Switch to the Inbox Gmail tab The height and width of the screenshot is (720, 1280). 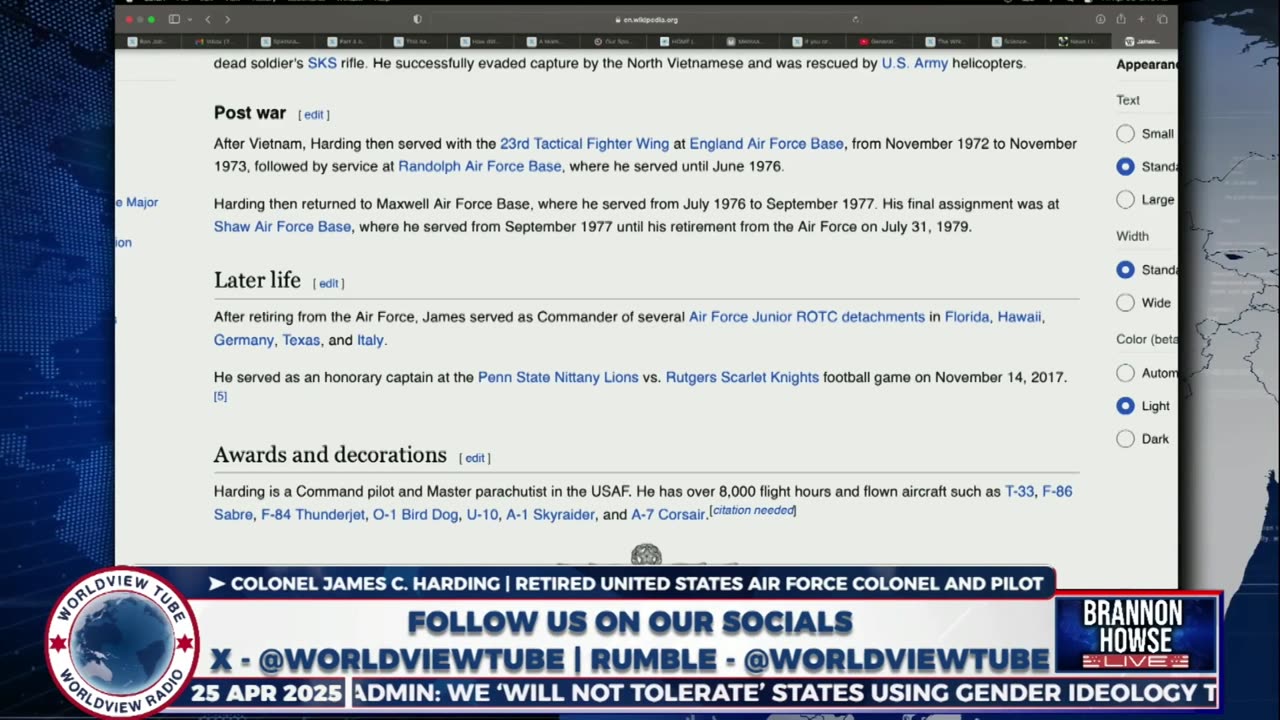tap(215, 42)
